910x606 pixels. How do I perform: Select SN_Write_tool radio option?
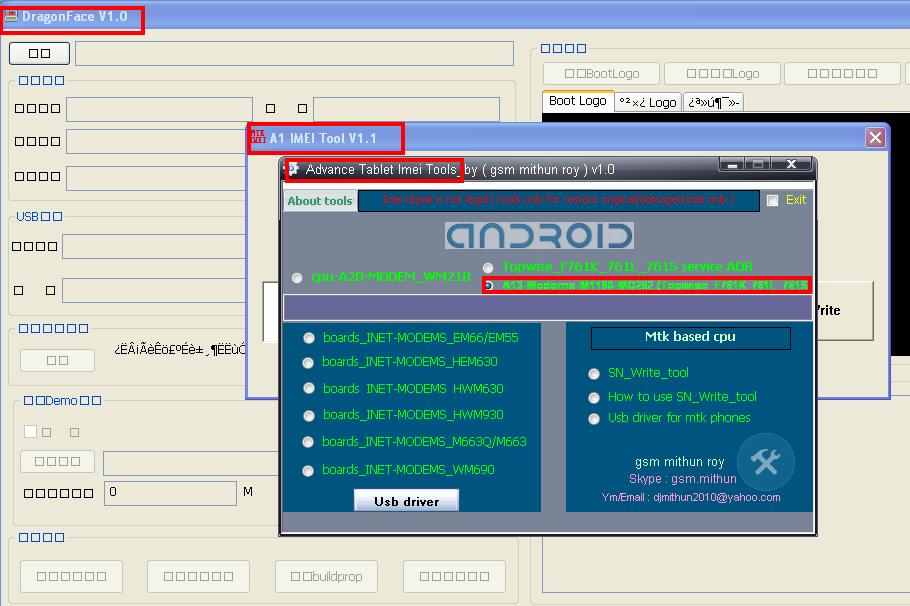(594, 374)
